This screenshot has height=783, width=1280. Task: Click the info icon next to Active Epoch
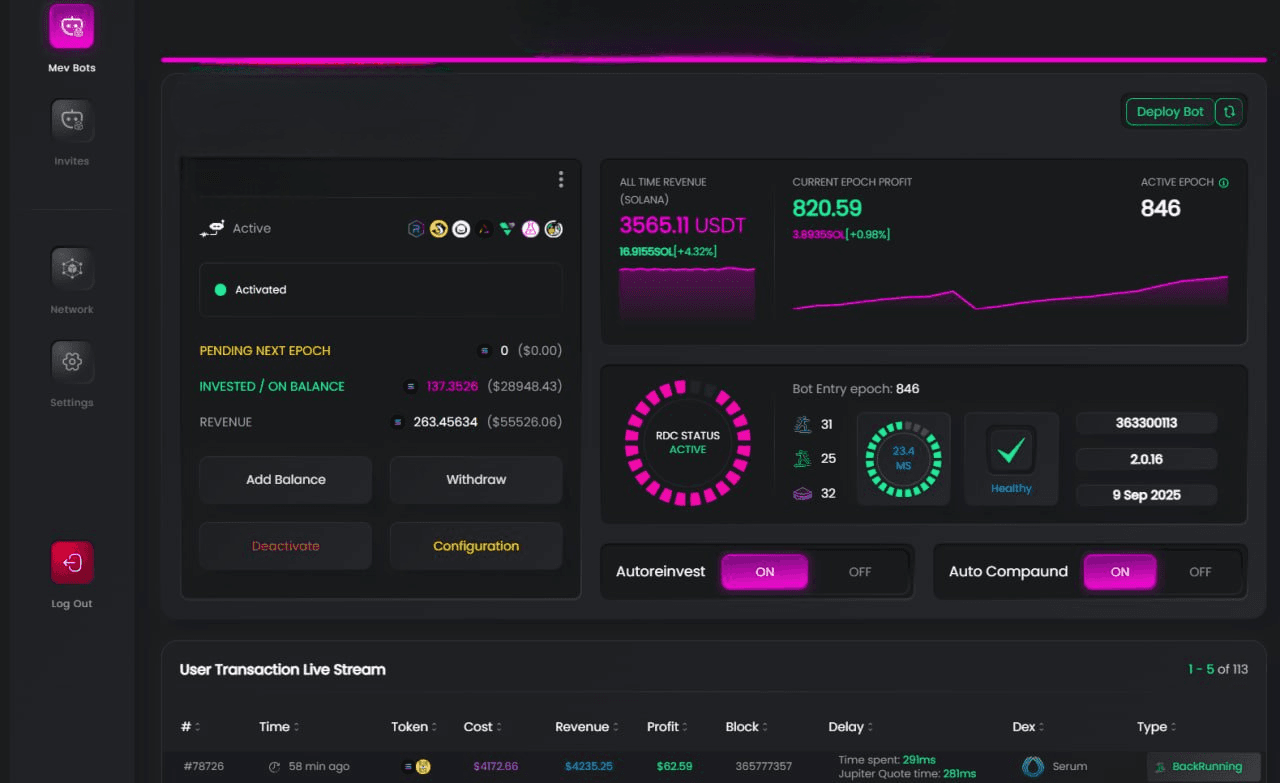1224,183
